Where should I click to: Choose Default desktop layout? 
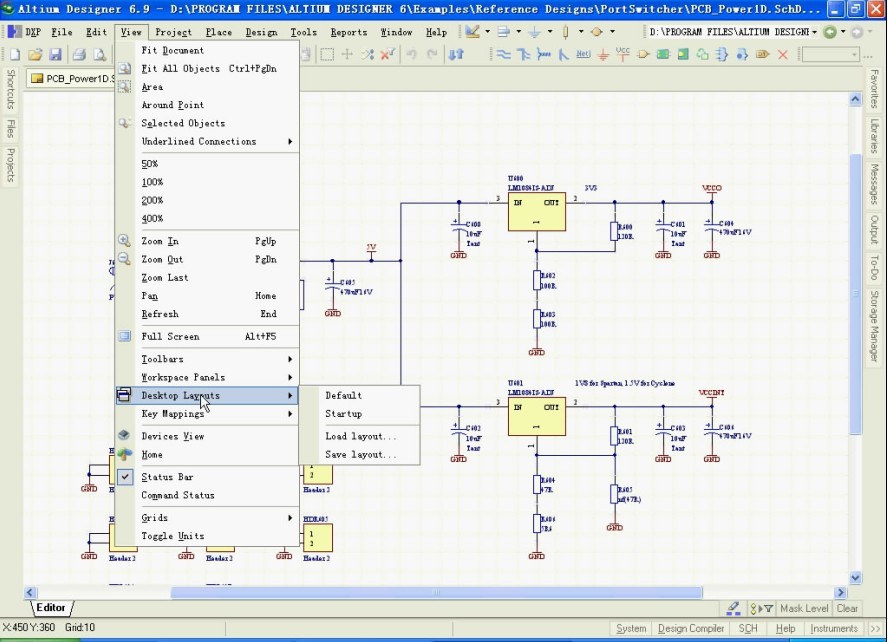pyautogui.click(x=360, y=395)
